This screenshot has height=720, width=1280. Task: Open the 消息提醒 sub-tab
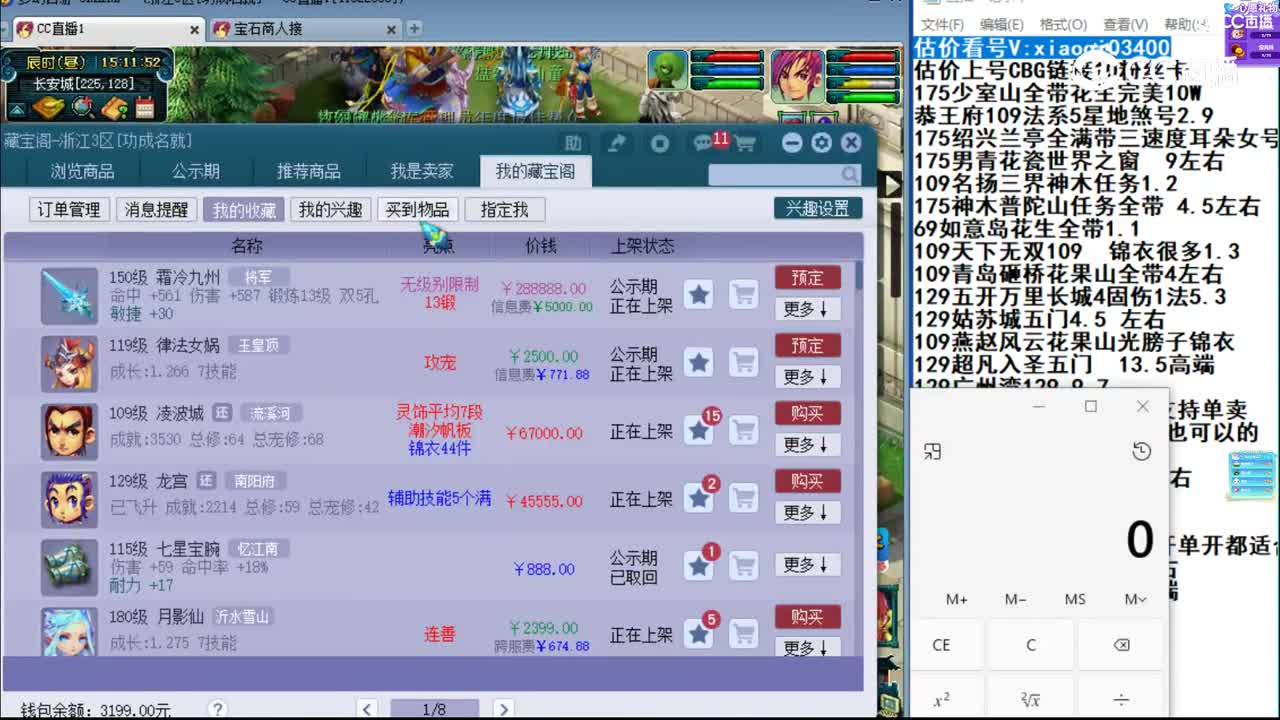click(156, 209)
